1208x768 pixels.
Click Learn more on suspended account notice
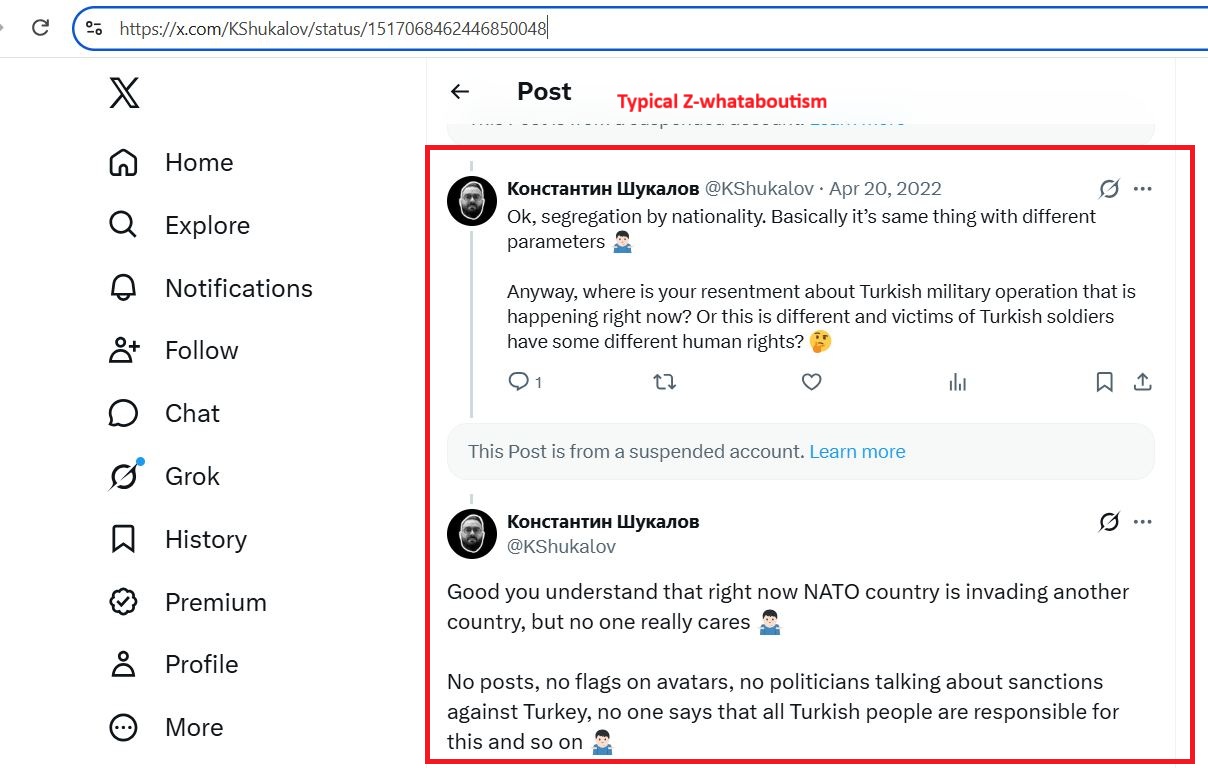click(857, 451)
